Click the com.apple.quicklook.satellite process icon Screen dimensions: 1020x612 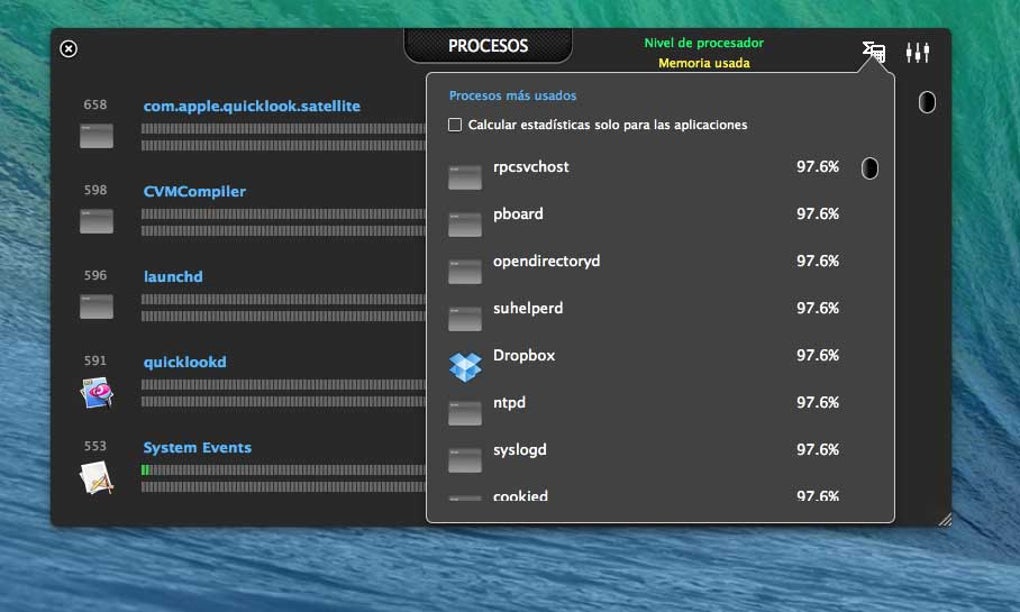96,135
